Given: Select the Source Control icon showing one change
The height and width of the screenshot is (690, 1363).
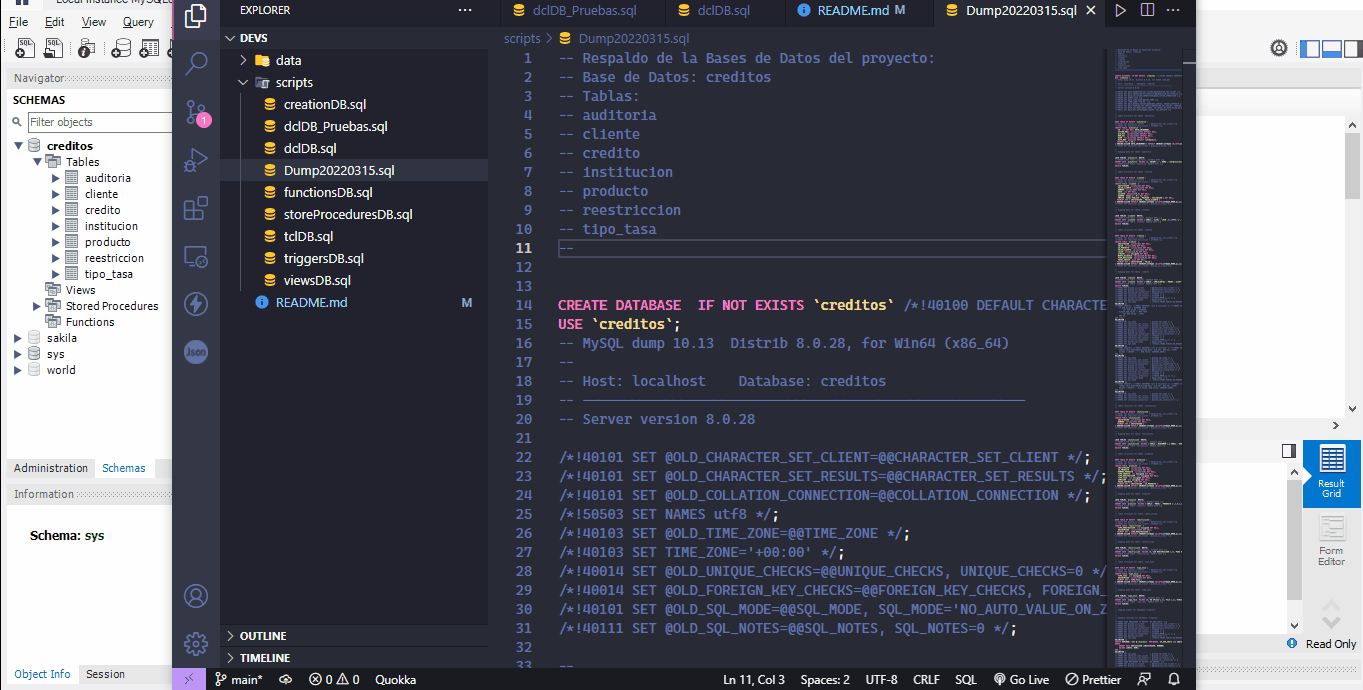Looking at the screenshot, I should [x=195, y=112].
